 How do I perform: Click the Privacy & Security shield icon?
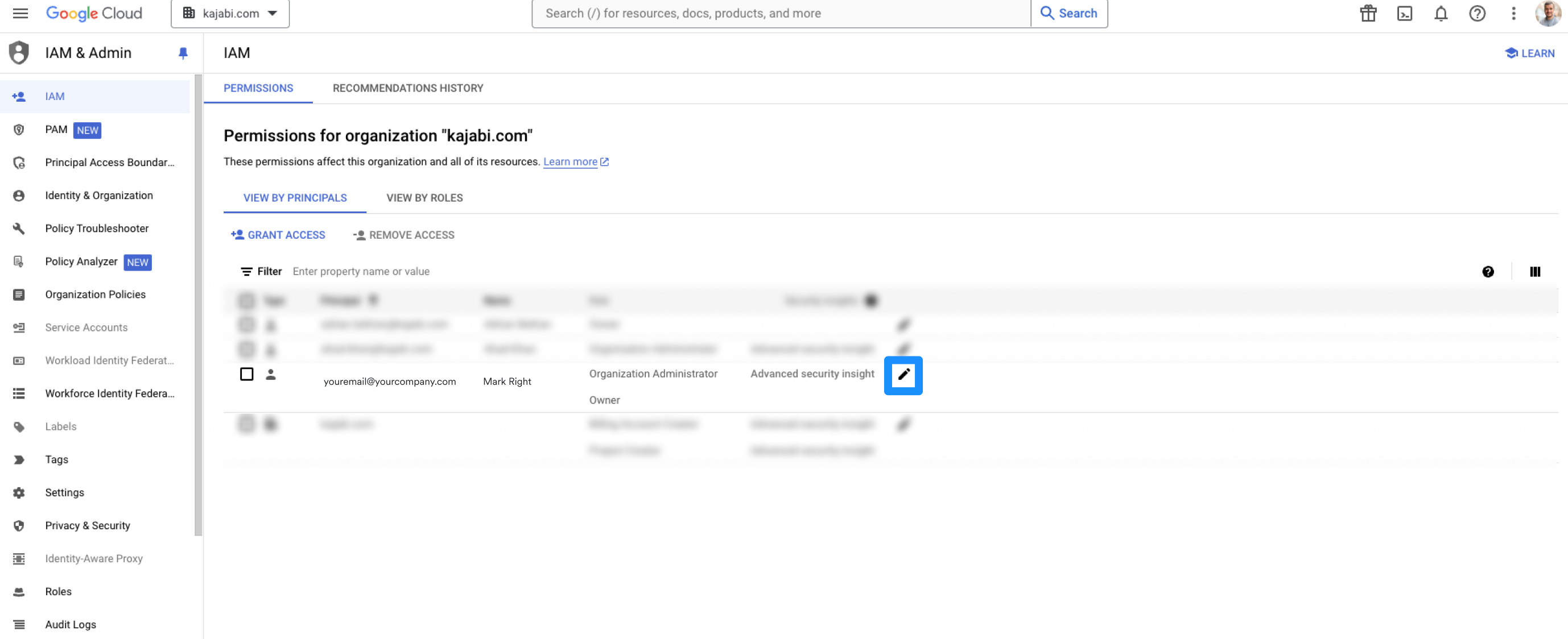click(19, 526)
